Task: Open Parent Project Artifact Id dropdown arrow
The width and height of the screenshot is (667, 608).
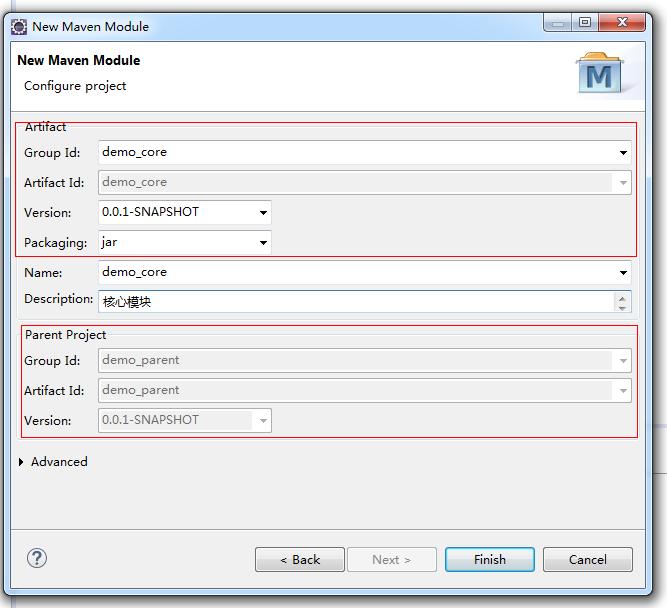Action: tap(623, 391)
